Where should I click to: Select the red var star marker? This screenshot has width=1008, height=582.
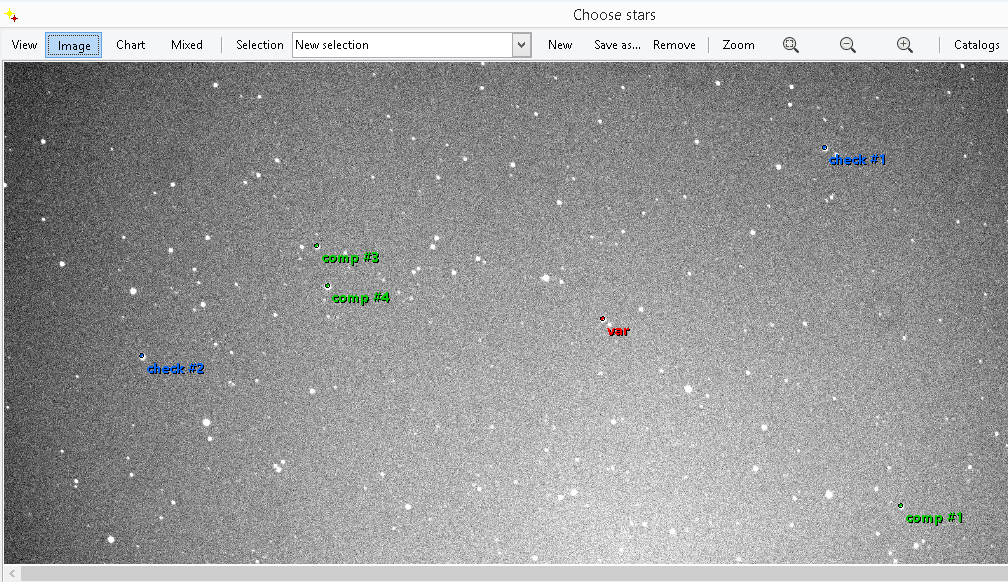point(602,318)
